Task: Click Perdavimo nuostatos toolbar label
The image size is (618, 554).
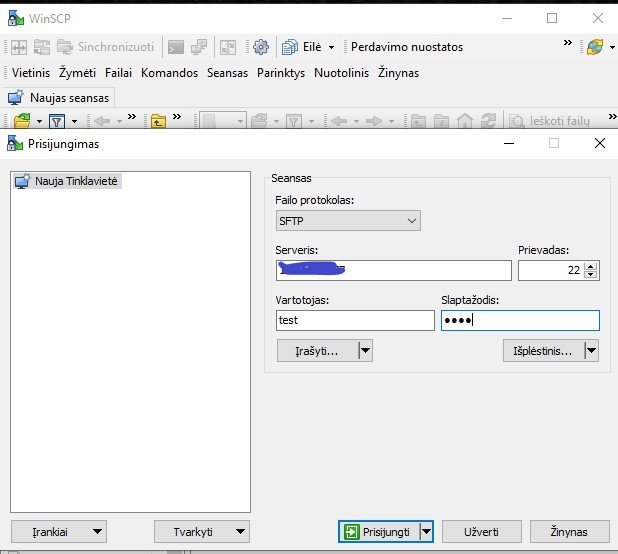Action: [407, 47]
